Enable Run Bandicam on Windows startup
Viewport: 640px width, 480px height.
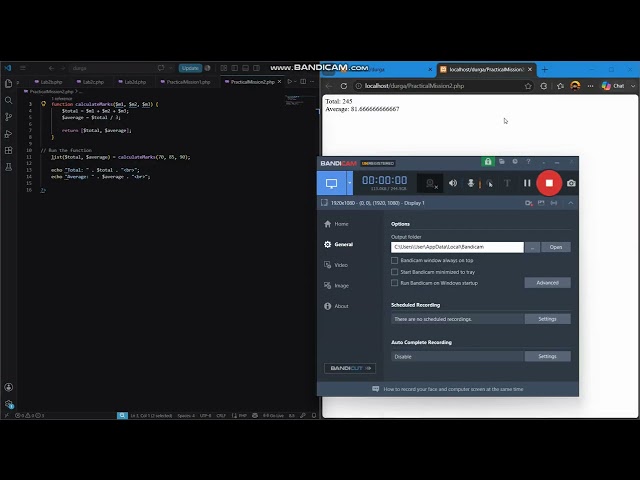click(x=394, y=283)
